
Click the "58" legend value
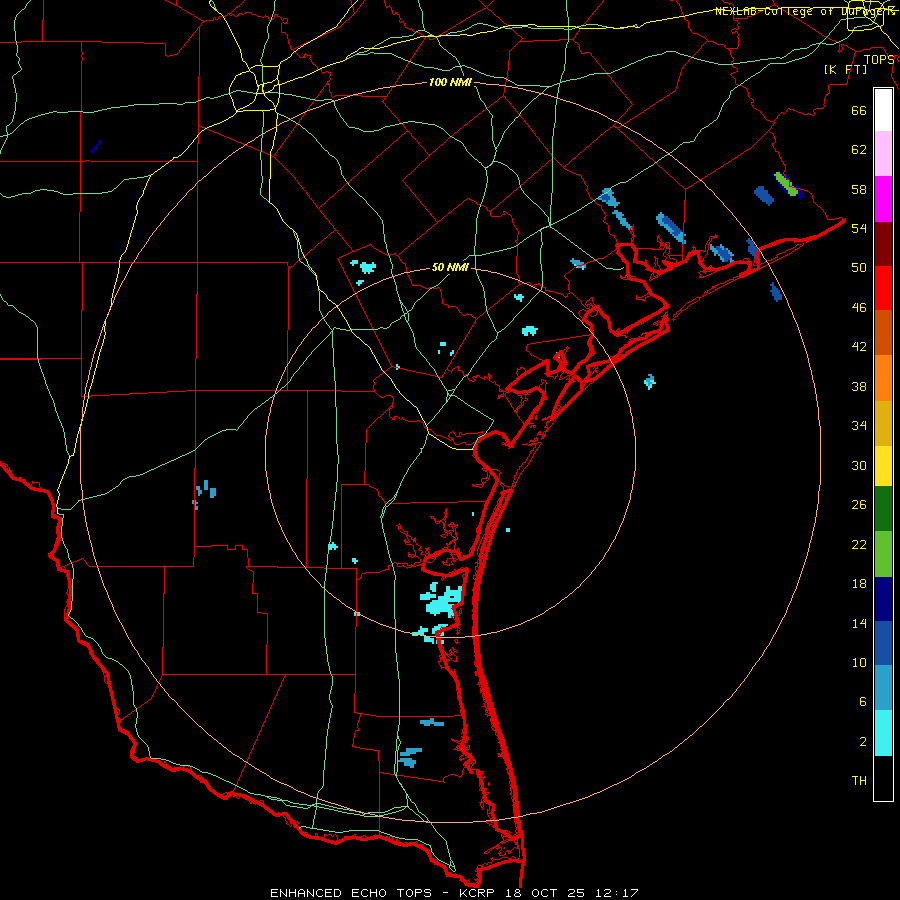(x=859, y=189)
